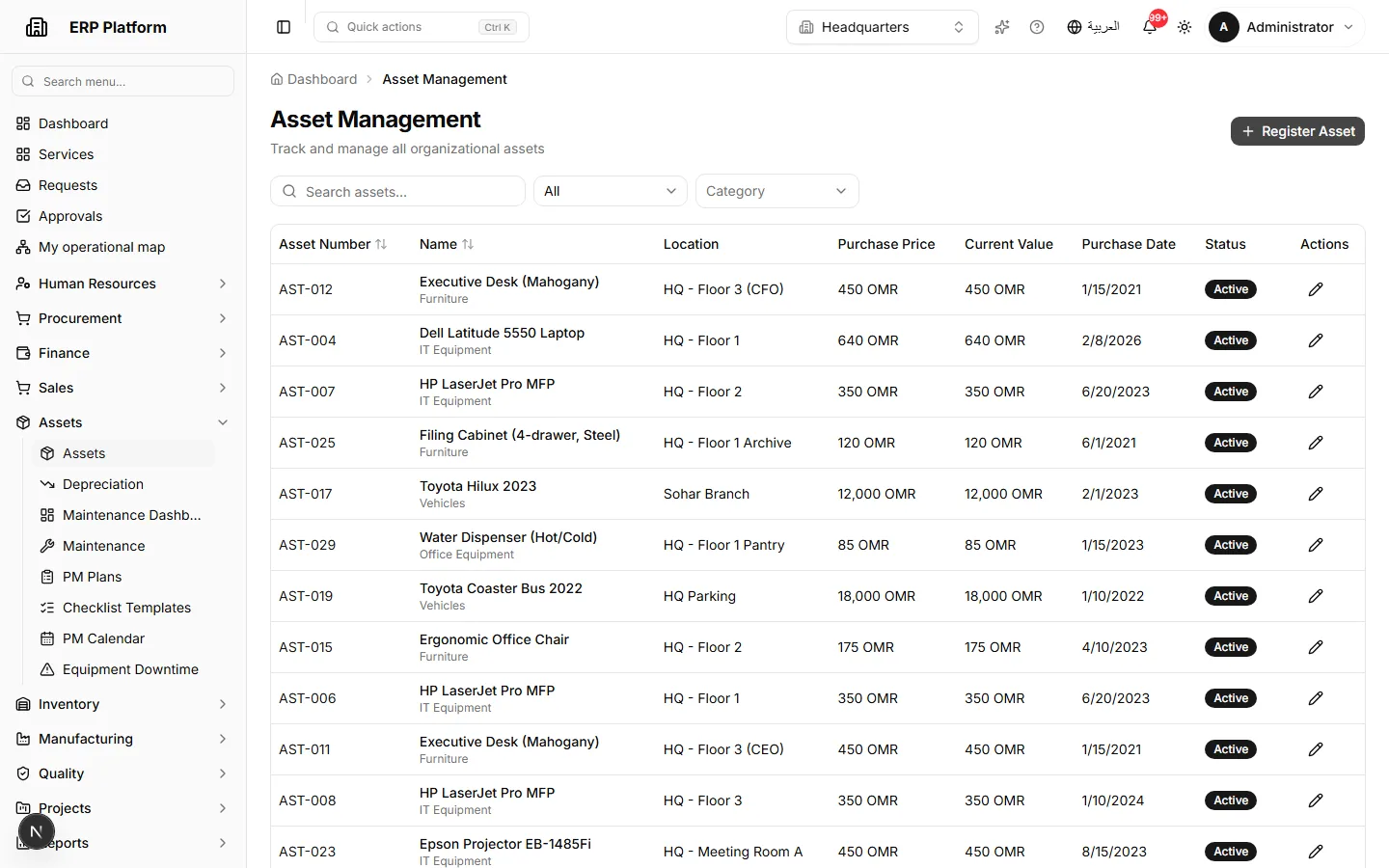
Task: Toggle the sidebar collapse icon
Action: (284, 27)
